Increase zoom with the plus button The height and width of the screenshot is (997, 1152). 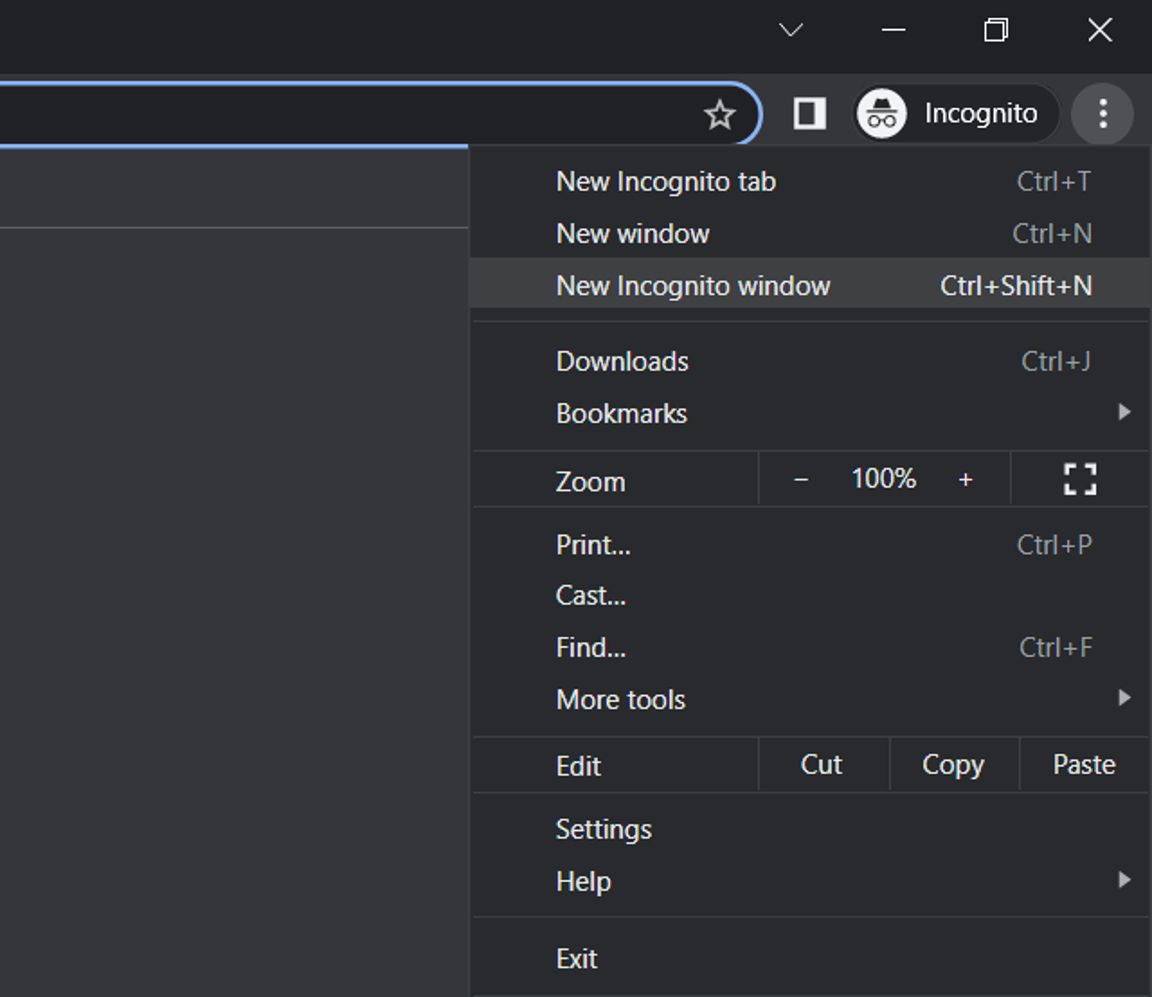(x=965, y=480)
